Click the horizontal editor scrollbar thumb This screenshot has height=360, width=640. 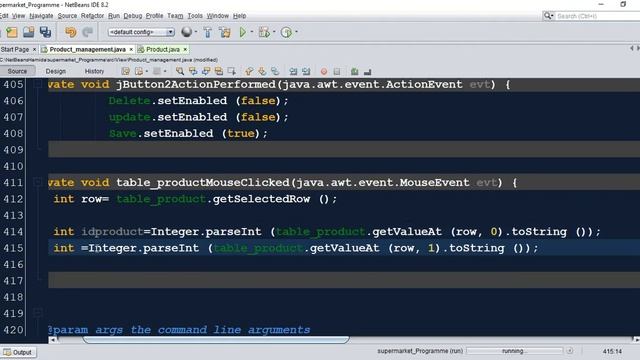(x=216, y=340)
